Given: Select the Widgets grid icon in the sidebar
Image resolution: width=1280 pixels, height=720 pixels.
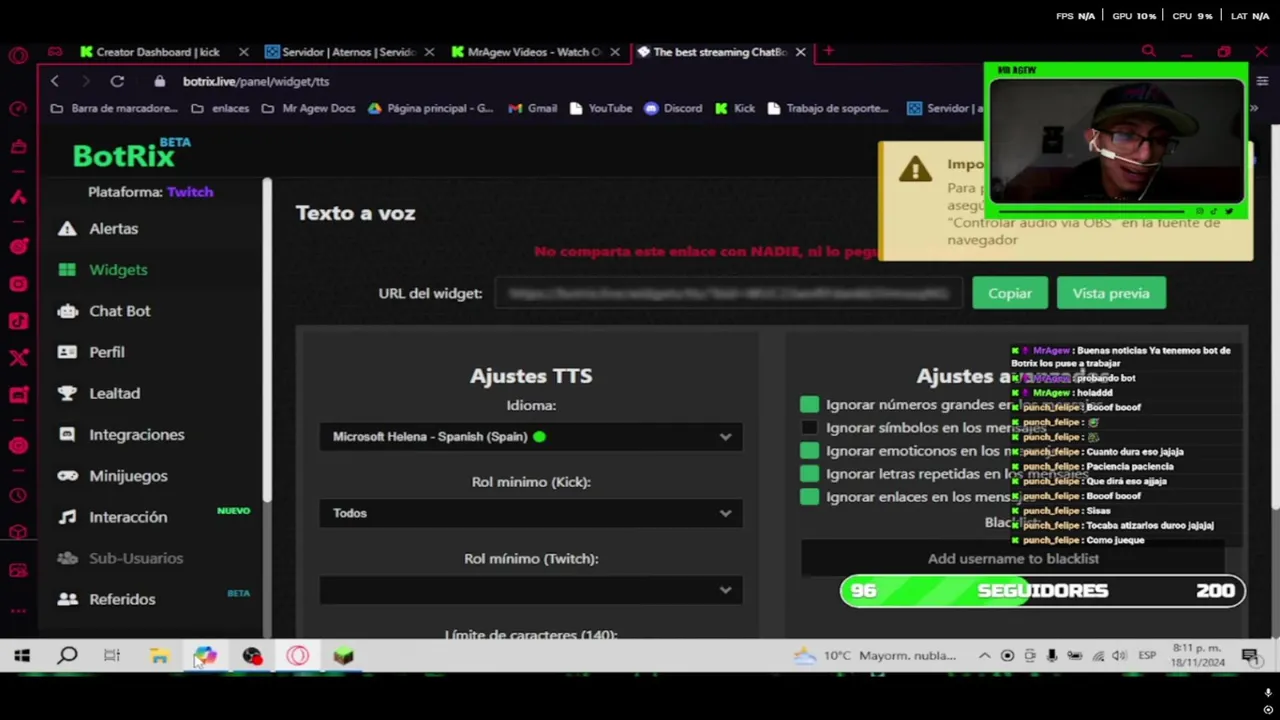Looking at the screenshot, I should coord(67,270).
